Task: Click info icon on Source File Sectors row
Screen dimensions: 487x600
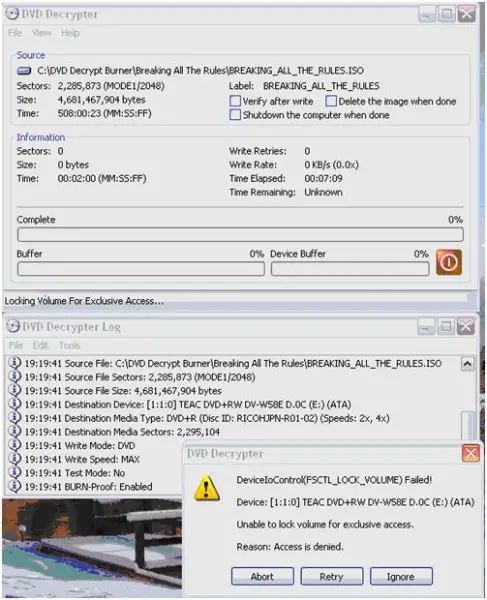Action: click(14, 377)
